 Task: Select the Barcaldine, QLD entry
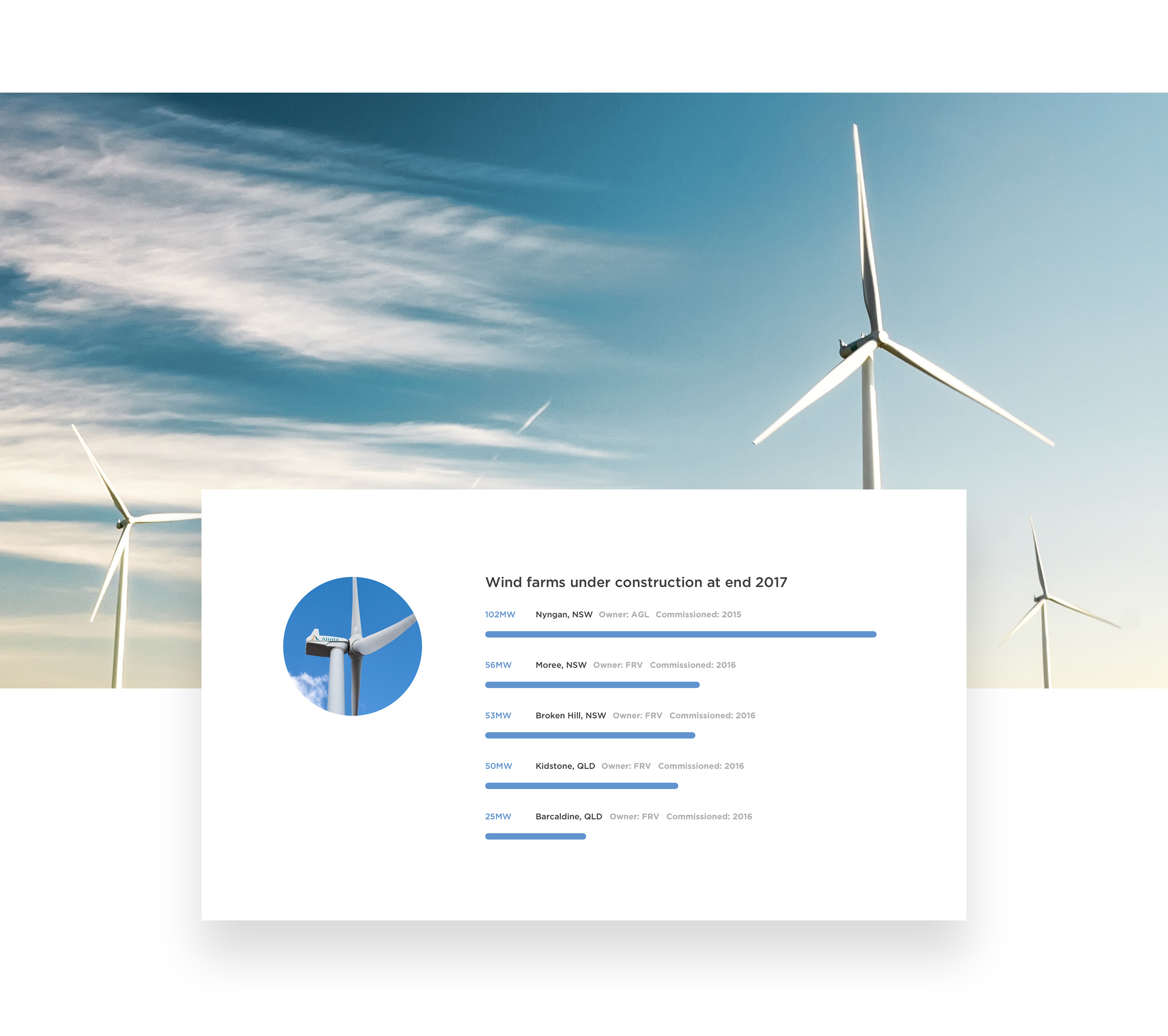(x=568, y=816)
